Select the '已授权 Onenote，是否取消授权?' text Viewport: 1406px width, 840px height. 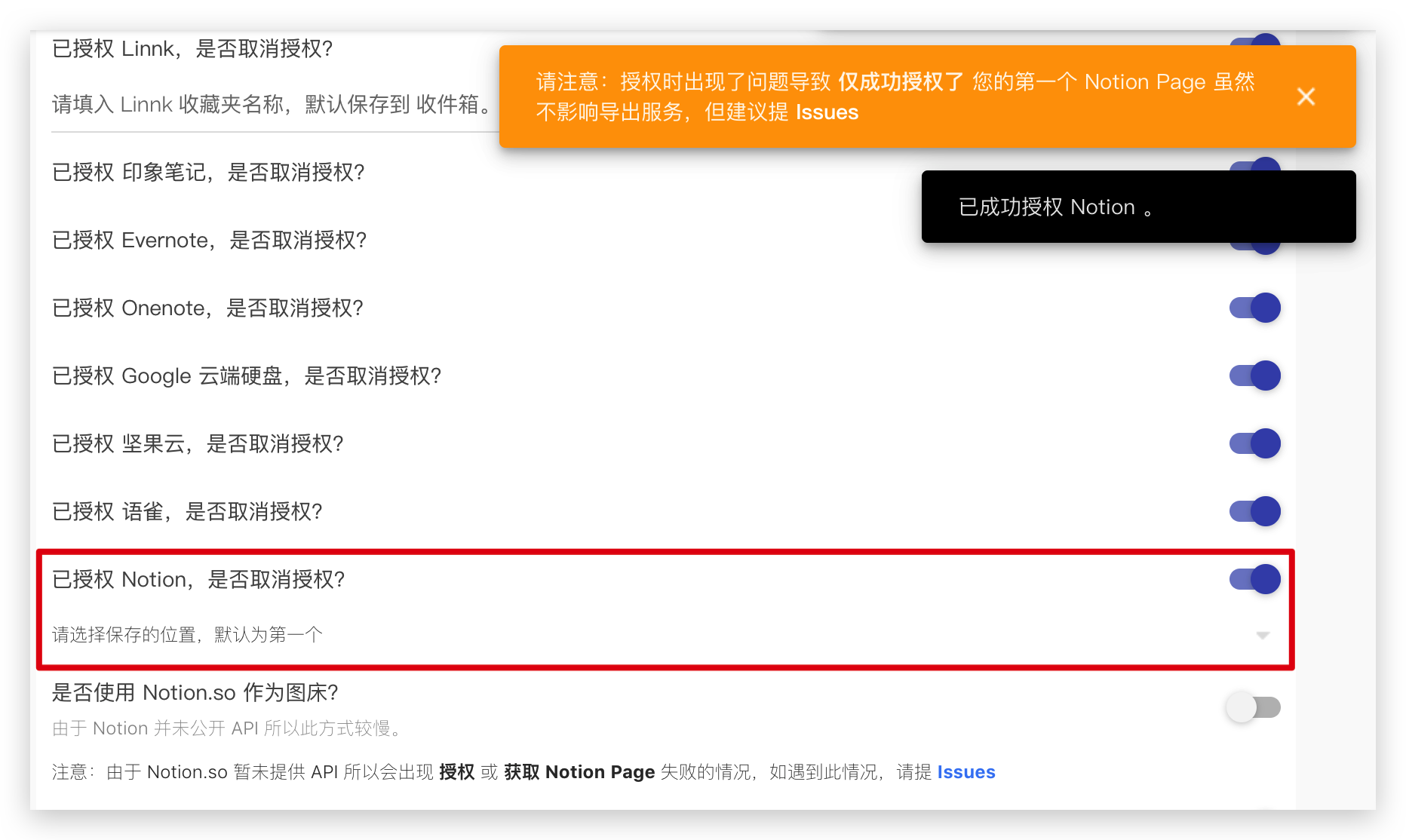pyautogui.click(x=207, y=308)
